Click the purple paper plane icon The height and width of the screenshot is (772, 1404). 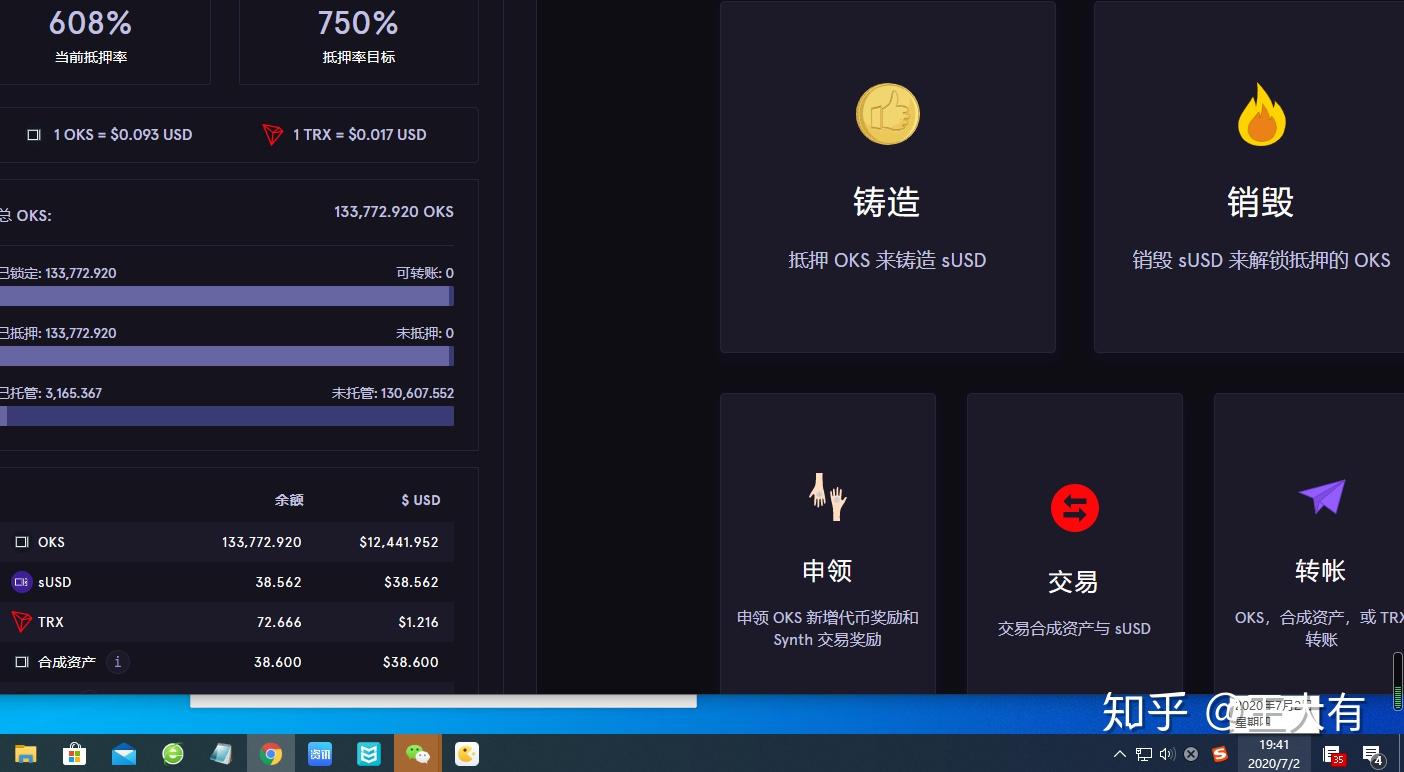pyautogui.click(x=1322, y=496)
